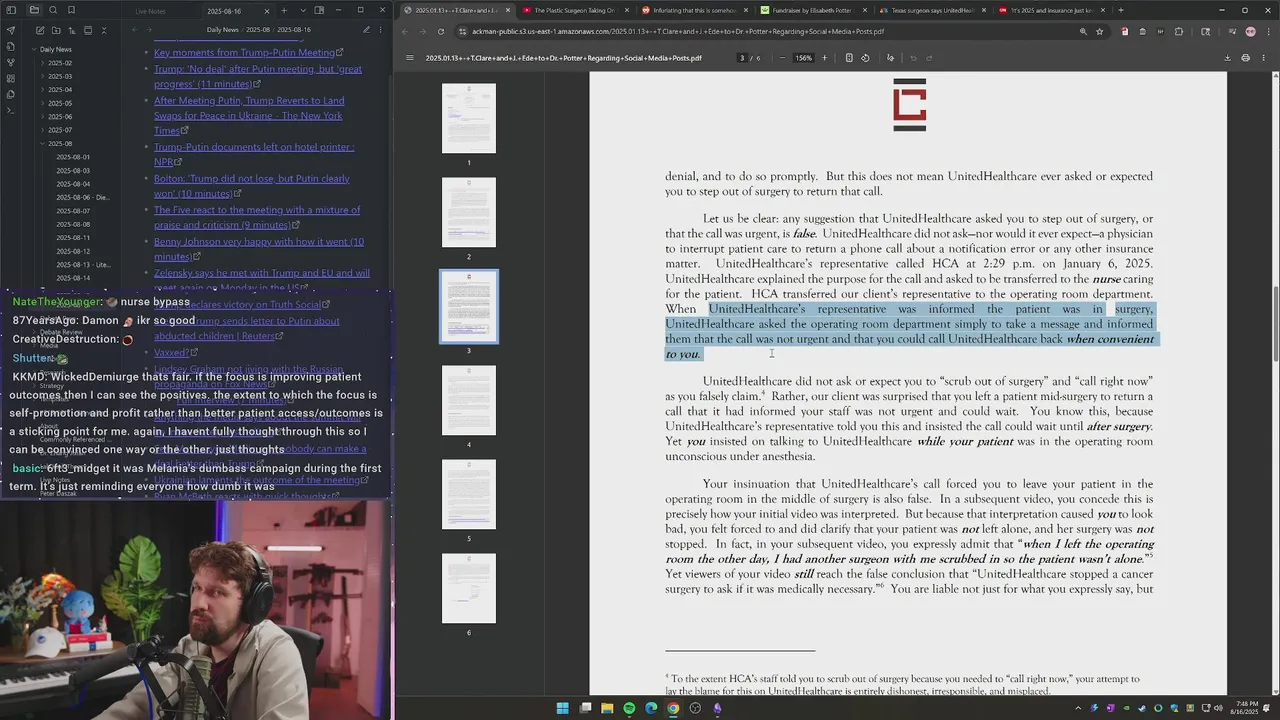This screenshot has width=1280, height=720.
Task: Select page 6 thumbnail in PDF sidebar
Action: [x=468, y=588]
